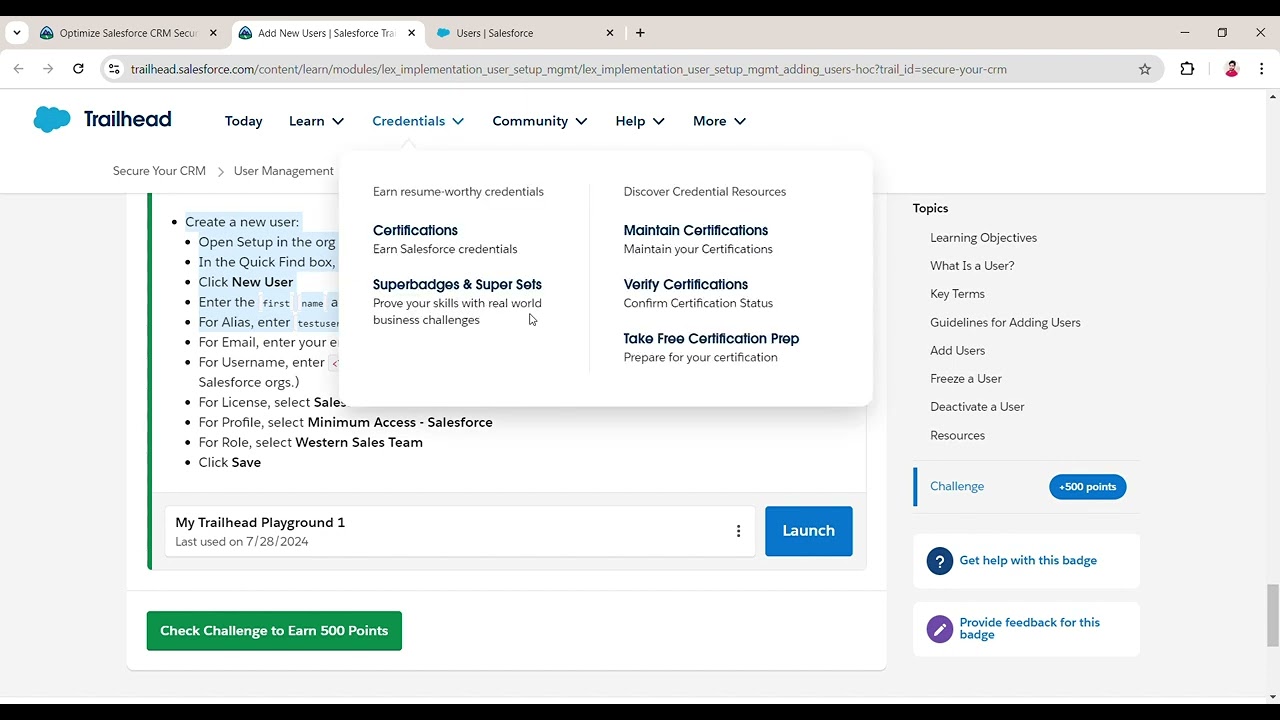The height and width of the screenshot is (720, 1280).
Task: Close the Optimize Salesforce CRM tab
Action: pos(213,33)
